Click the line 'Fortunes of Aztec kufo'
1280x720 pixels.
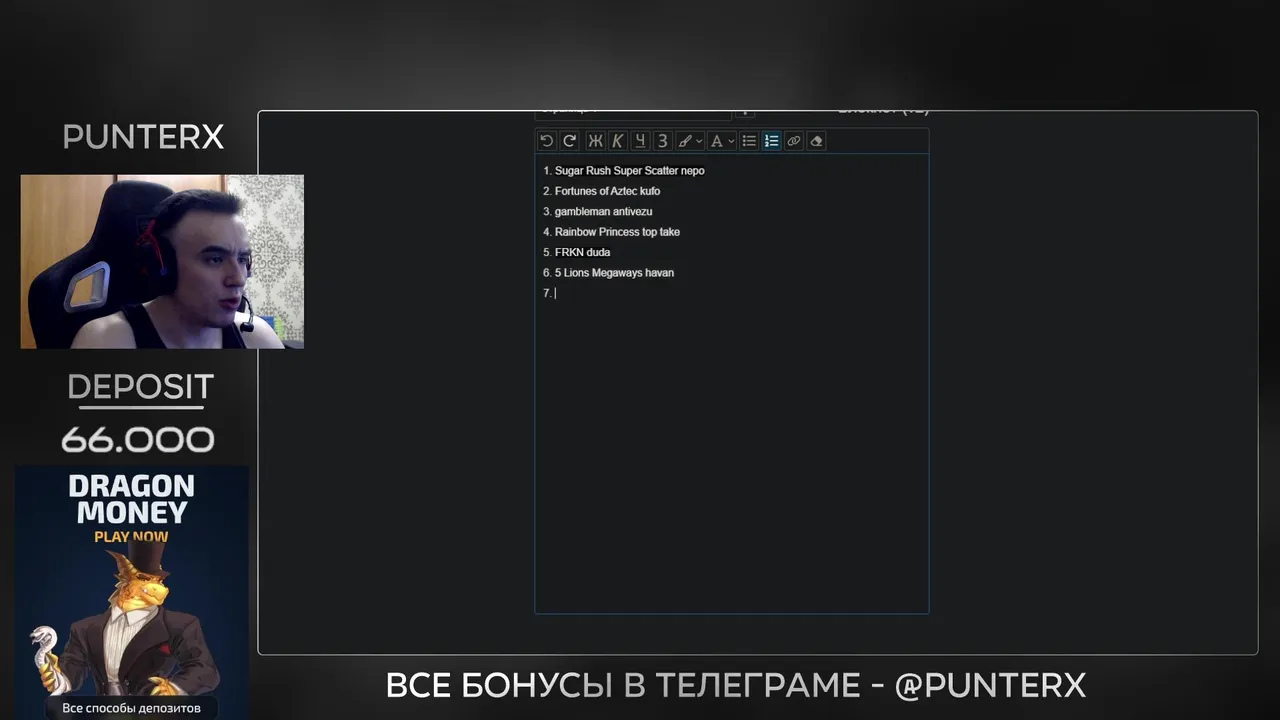[607, 191]
